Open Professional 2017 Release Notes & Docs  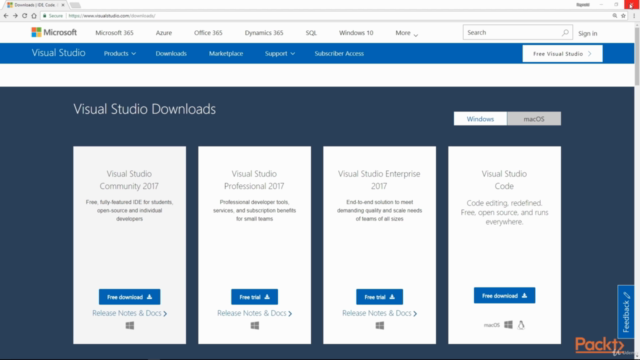254,313
